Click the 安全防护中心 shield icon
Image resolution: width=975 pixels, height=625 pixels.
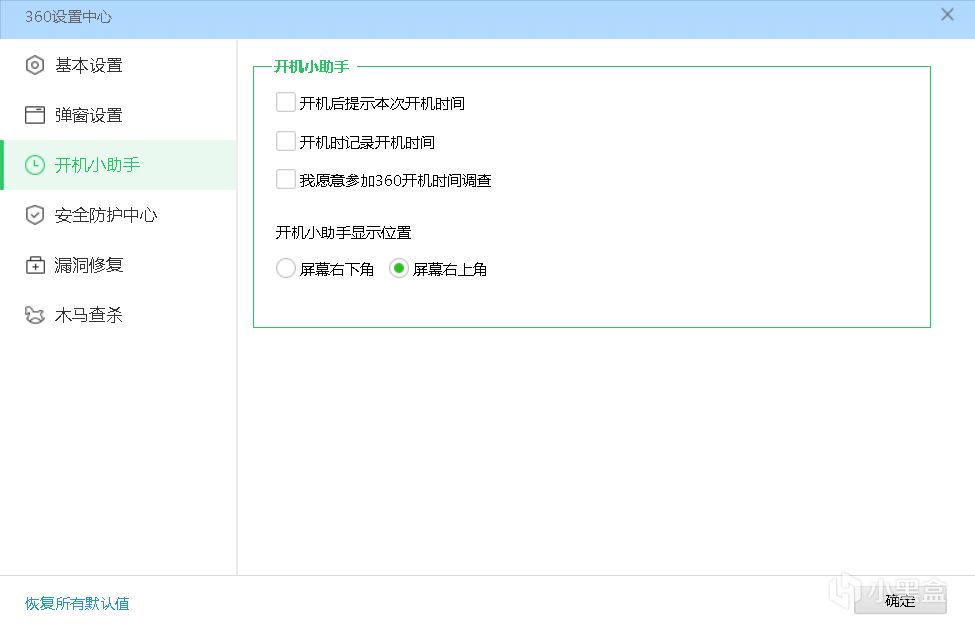click(35, 215)
